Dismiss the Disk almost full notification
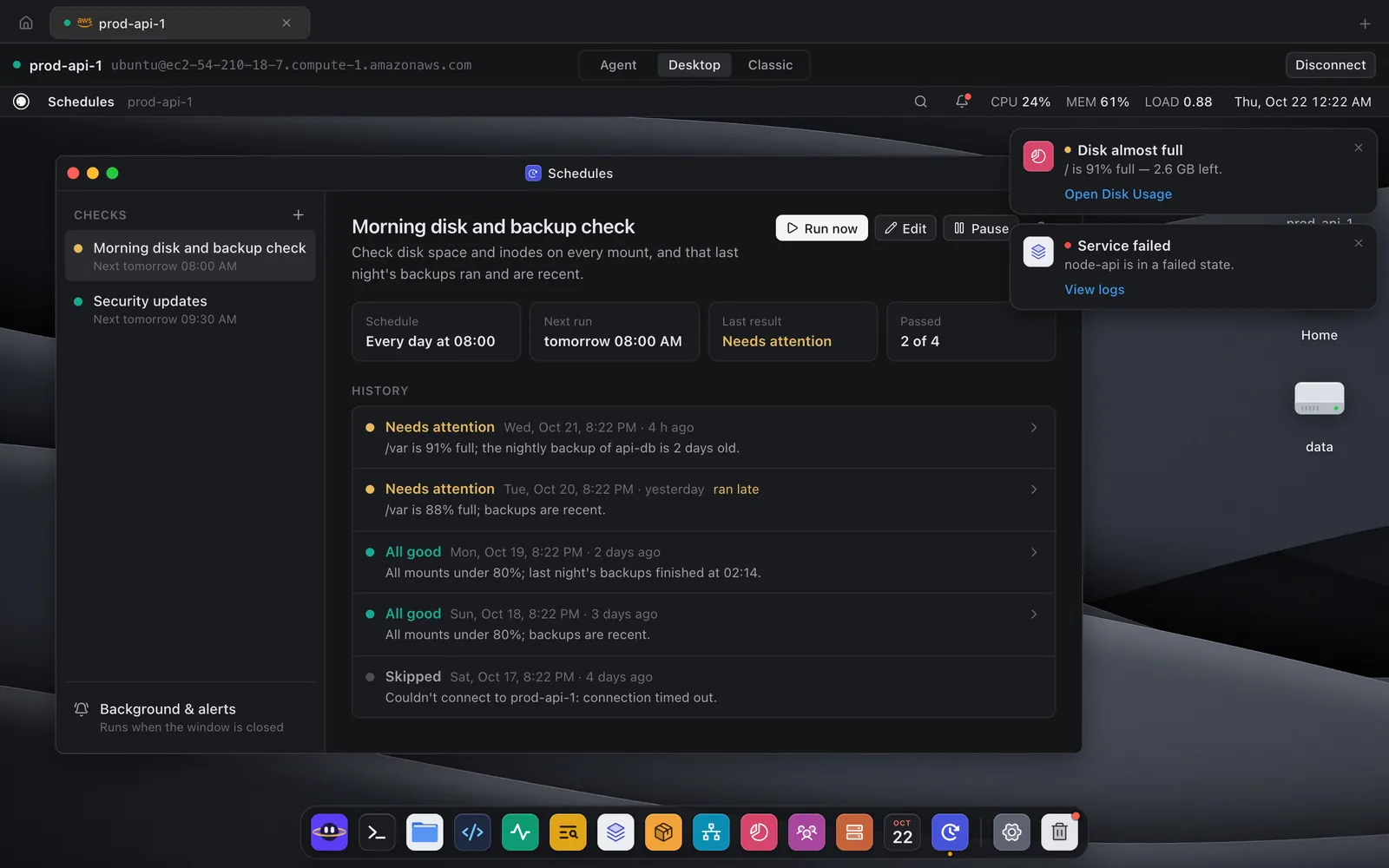Image resolution: width=1389 pixels, height=868 pixels. tap(1359, 148)
